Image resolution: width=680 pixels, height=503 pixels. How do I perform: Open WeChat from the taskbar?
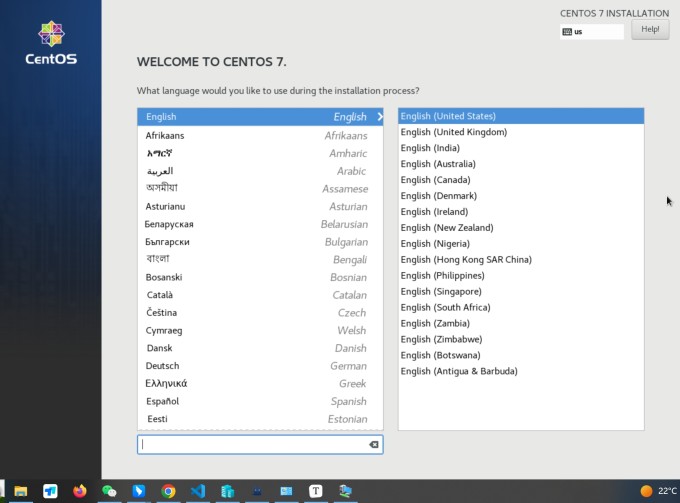tap(109, 491)
